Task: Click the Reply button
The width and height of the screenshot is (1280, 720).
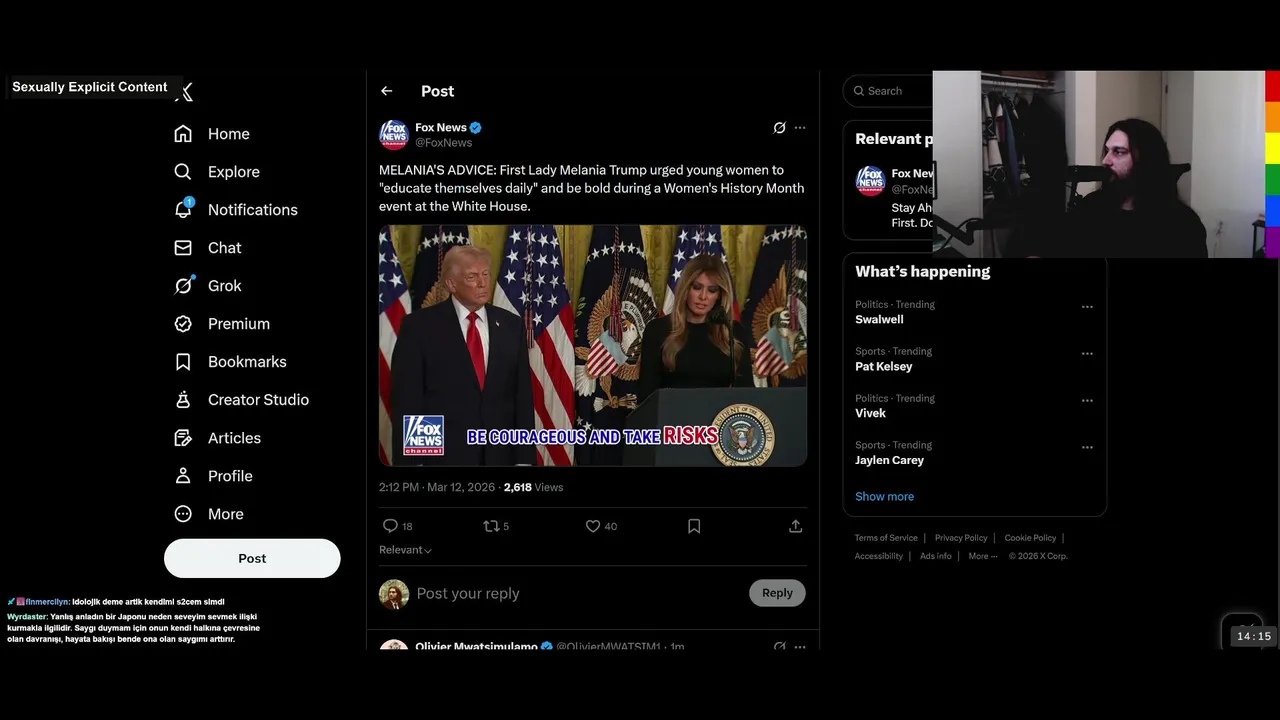Action: click(x=777, y=593)
